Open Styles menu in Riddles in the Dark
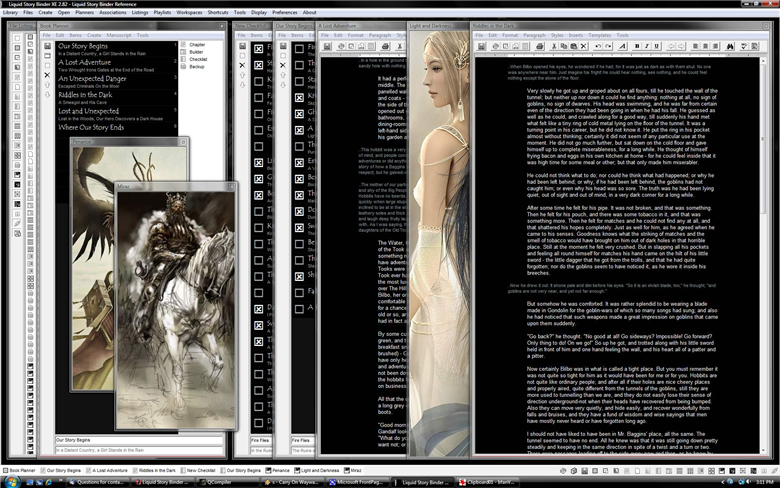Image resolution: width=780 pixels, height=488 pixels. click(557, 35)
